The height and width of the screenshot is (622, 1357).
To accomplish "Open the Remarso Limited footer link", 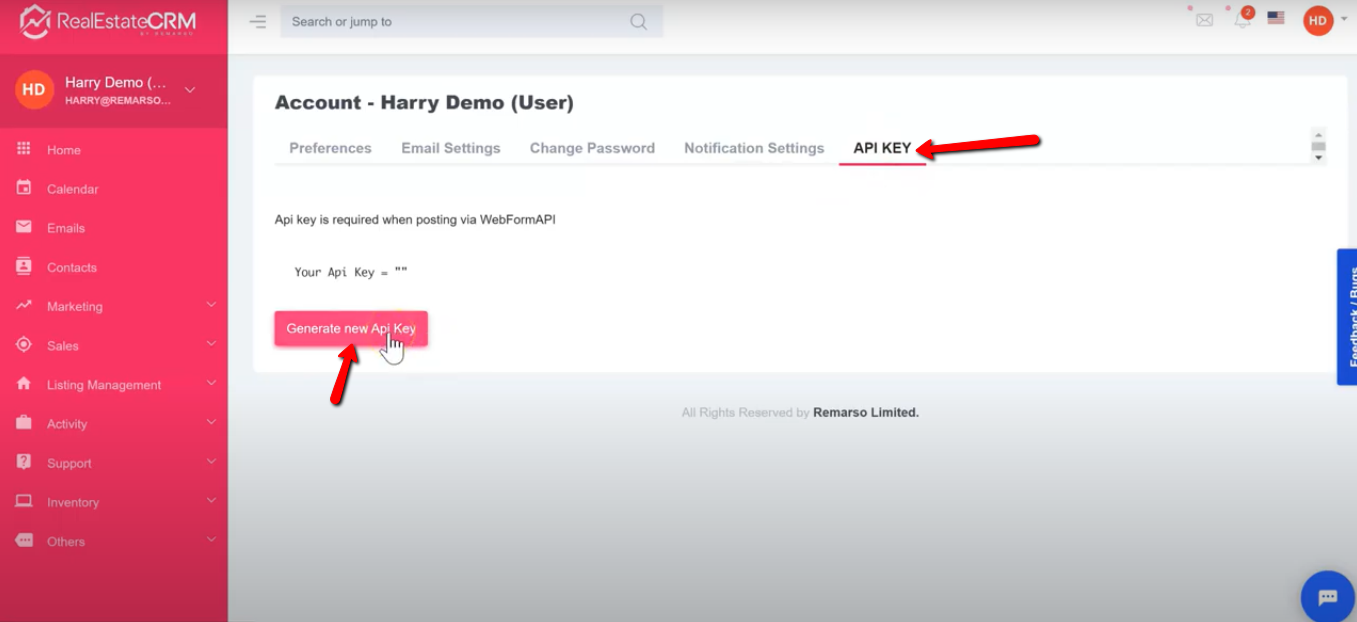I will 865,412.
